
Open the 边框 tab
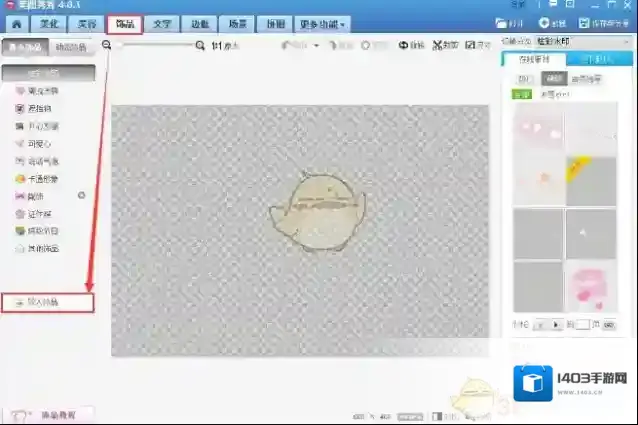click(x=200, y=24)
